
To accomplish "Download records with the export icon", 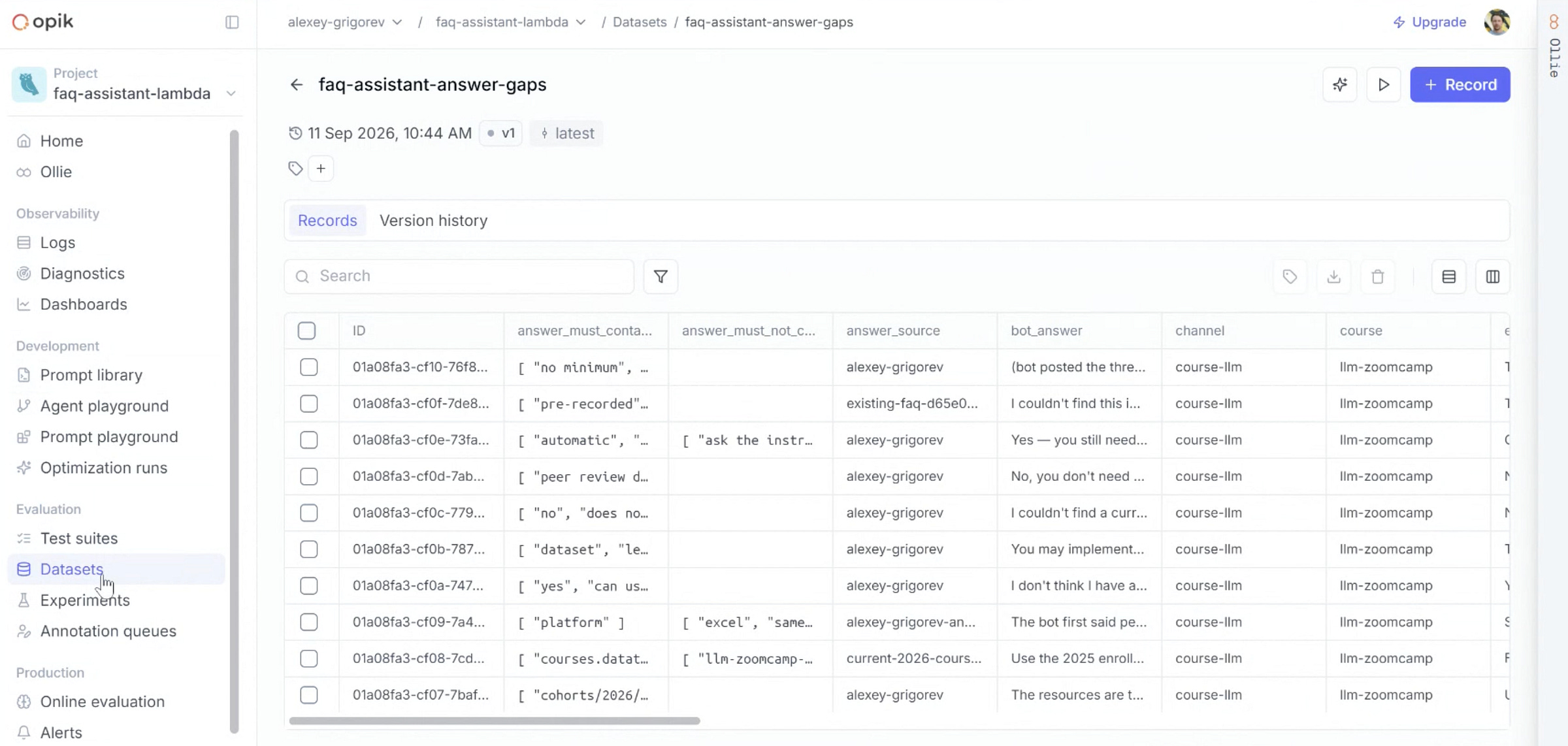I will tap(1334, 277).
